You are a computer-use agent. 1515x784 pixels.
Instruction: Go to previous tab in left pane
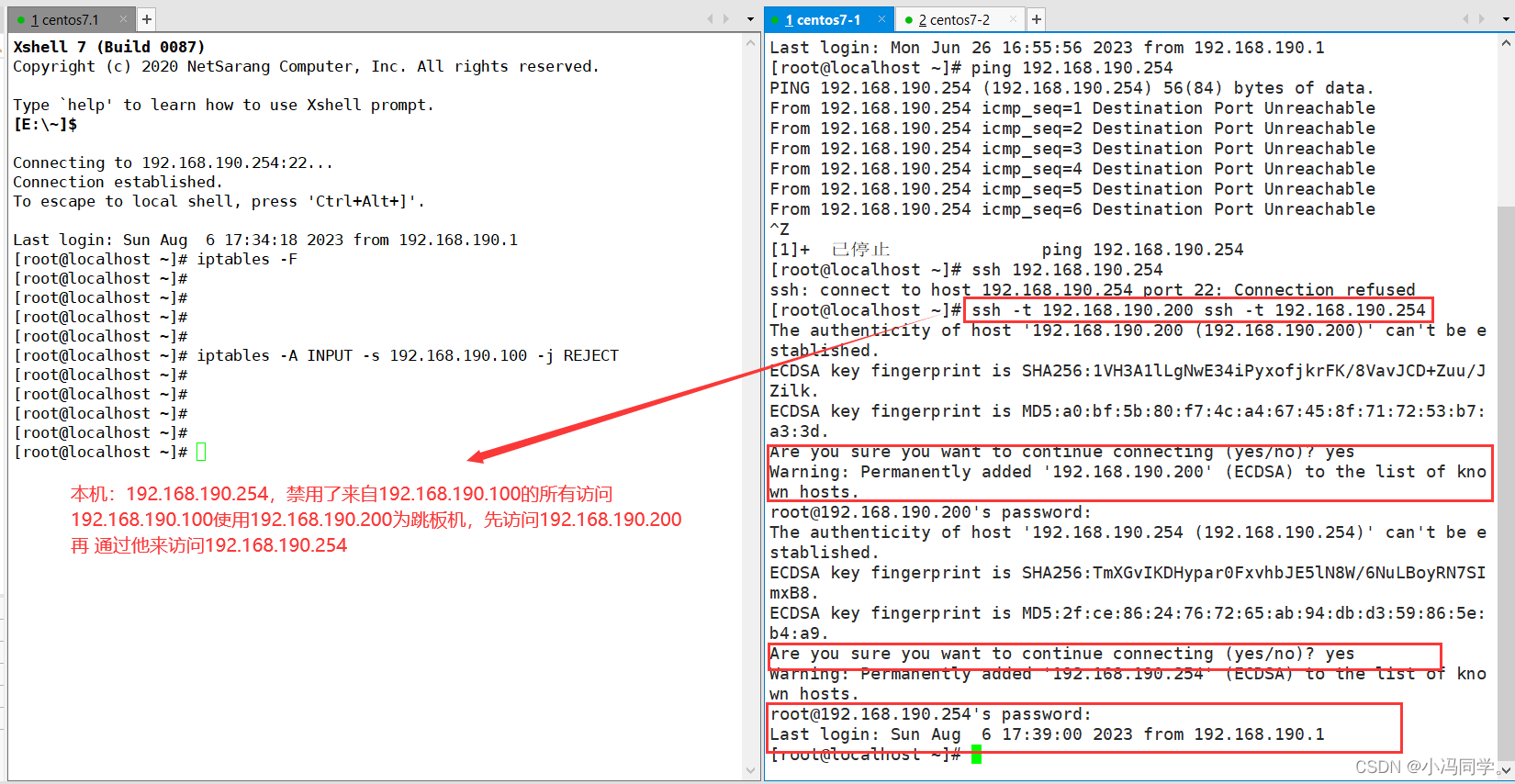tap(710, 18)
